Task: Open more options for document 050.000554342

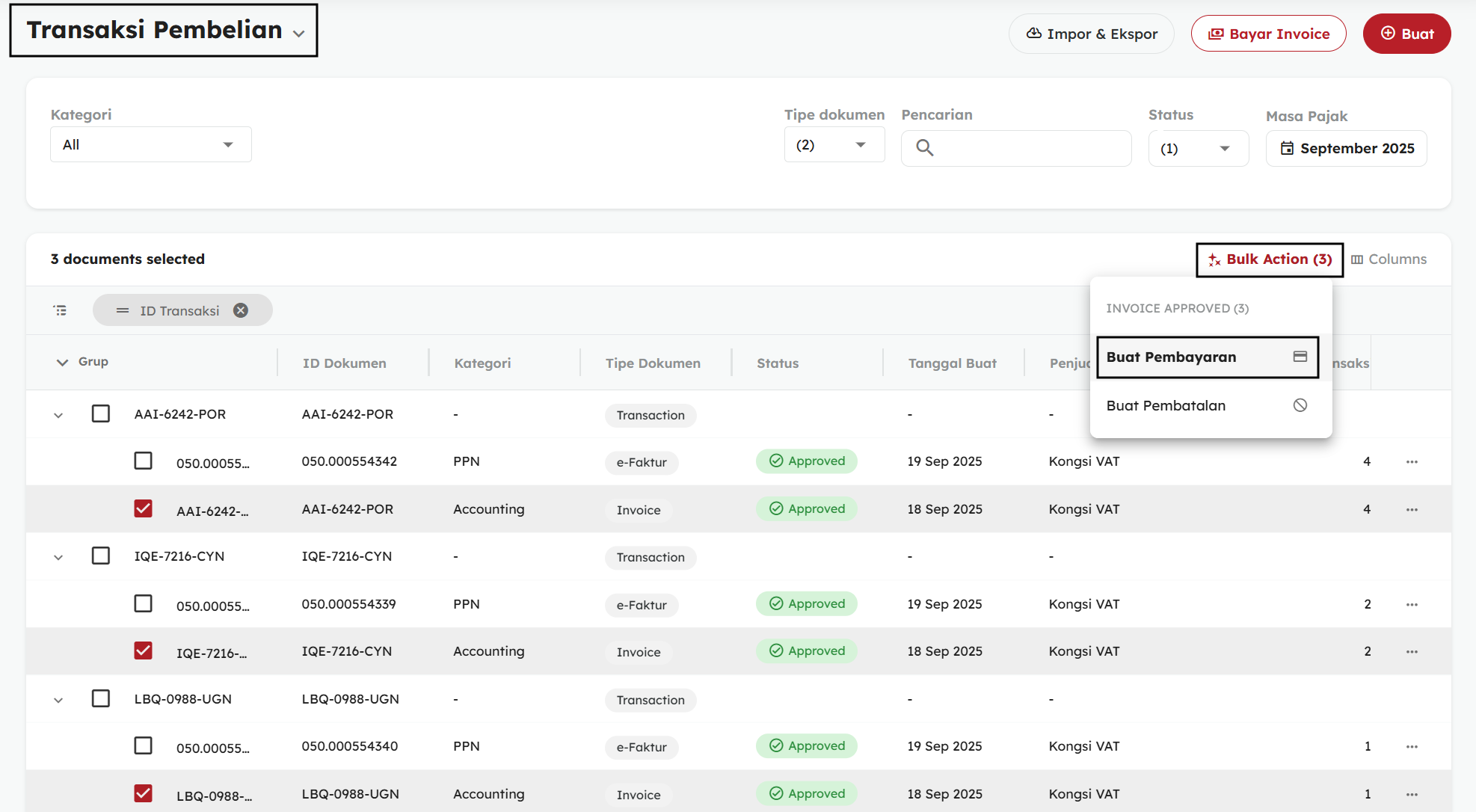Action: [1411, 462]
